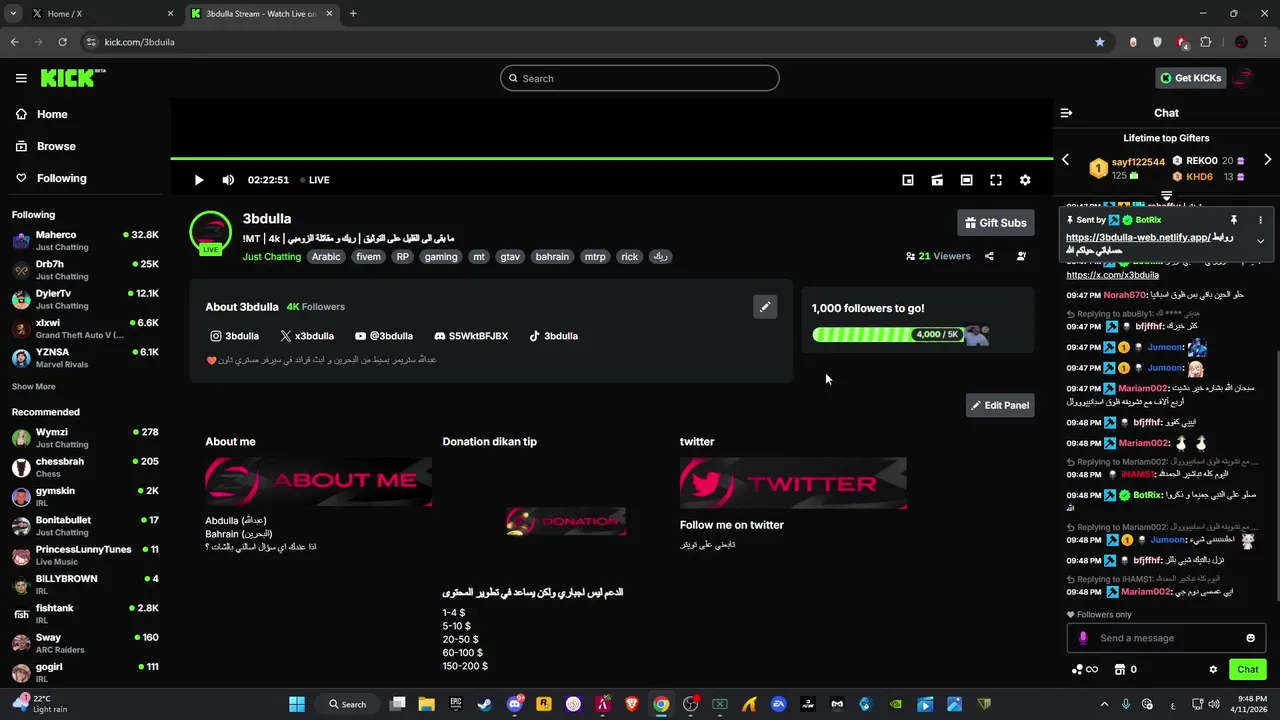Toggle theater mode
This screenshot has width=1280, height=720.
(x=966, y=180)
